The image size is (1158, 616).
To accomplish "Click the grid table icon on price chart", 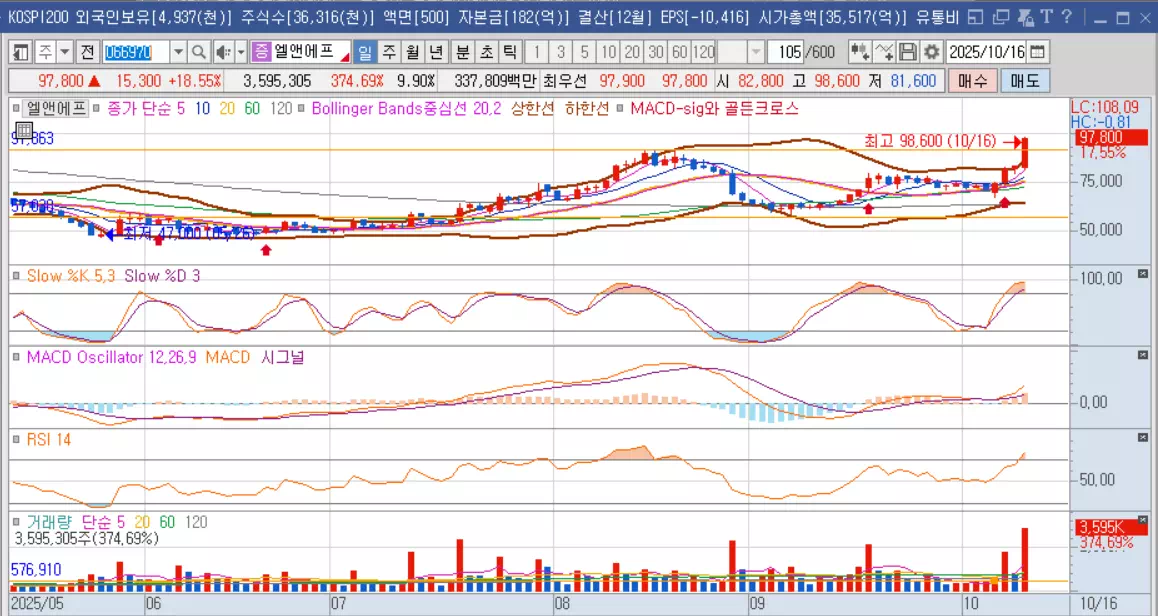I will click(x=23, y=131).
